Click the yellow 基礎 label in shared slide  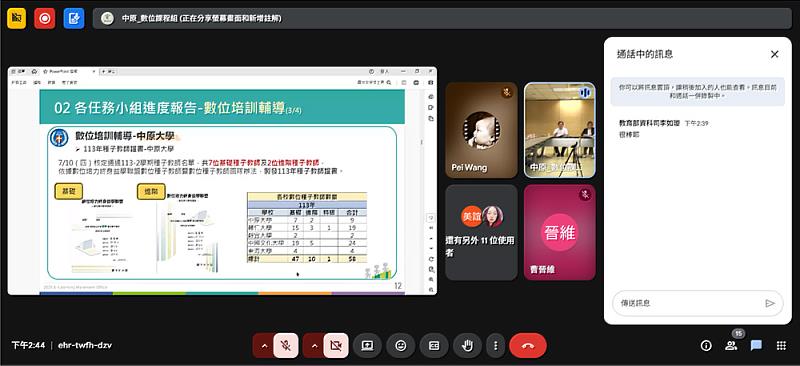(68, 191)
